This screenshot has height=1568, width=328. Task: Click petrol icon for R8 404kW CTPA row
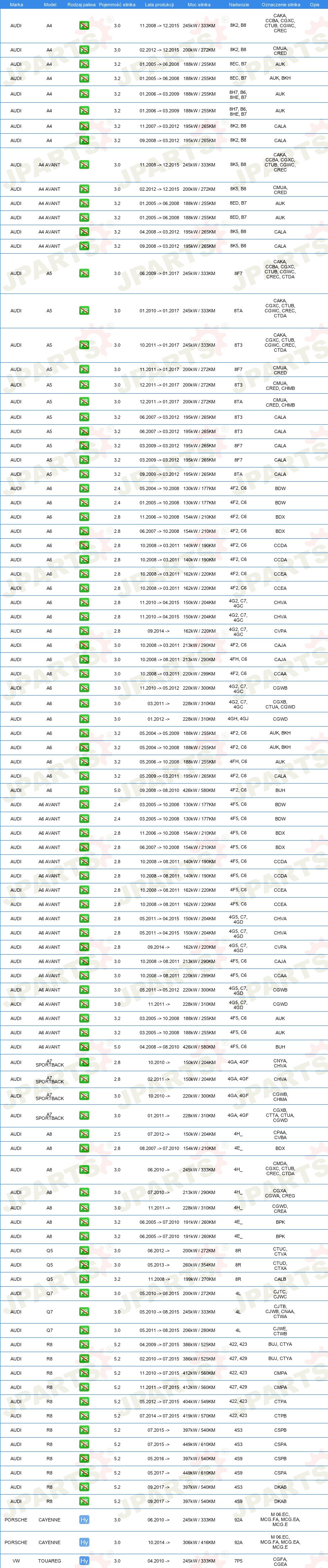click(84, 1401)
